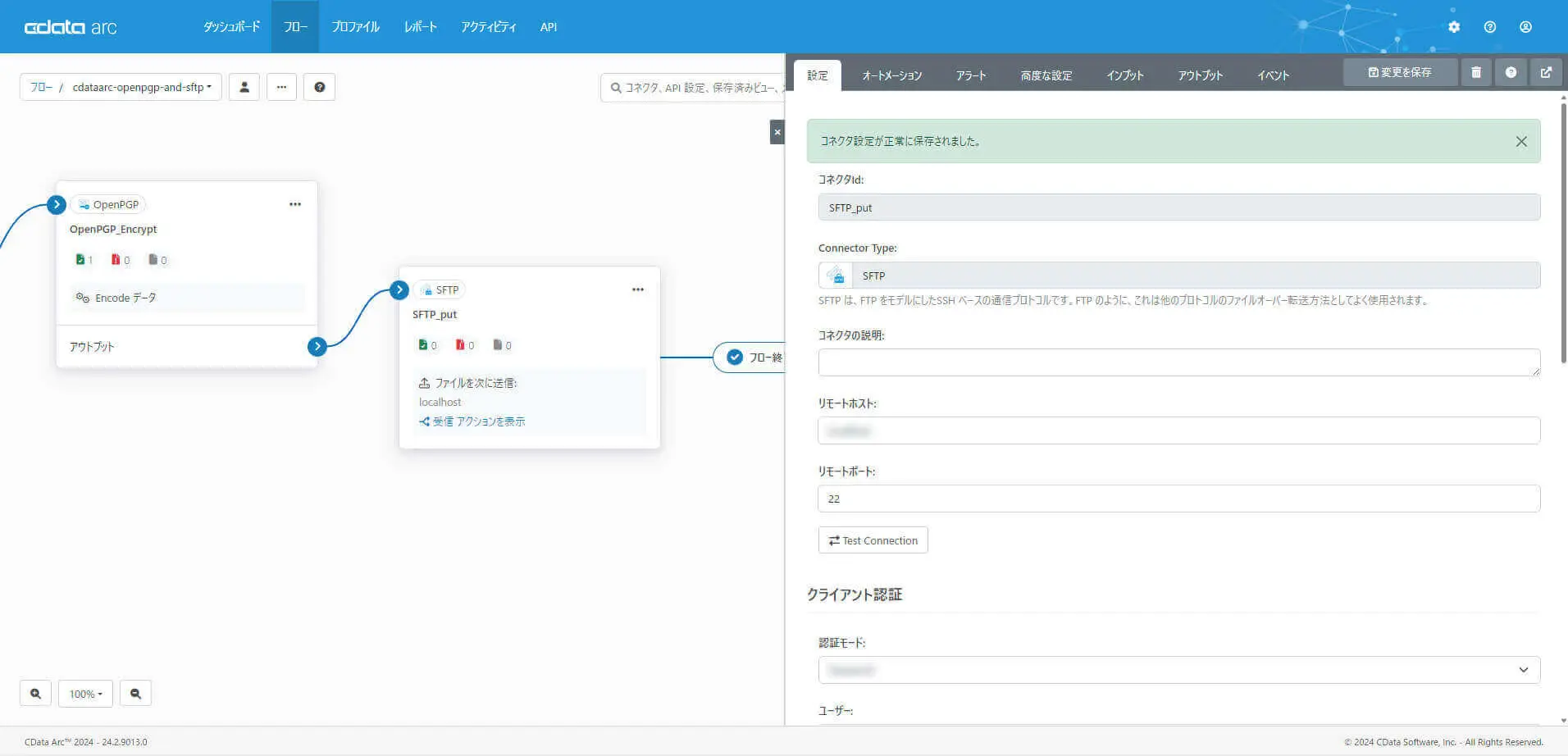
Task: Click the Test Connection button
Action: (873, 540)
